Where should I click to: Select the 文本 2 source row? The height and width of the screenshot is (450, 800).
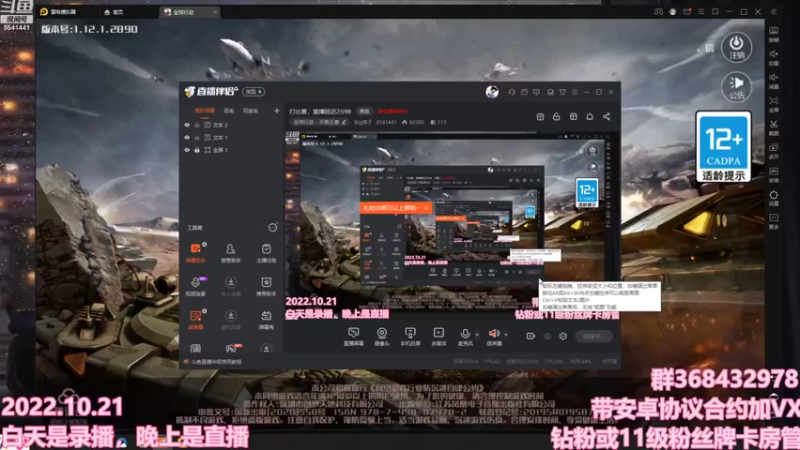[x=232, y=125]
